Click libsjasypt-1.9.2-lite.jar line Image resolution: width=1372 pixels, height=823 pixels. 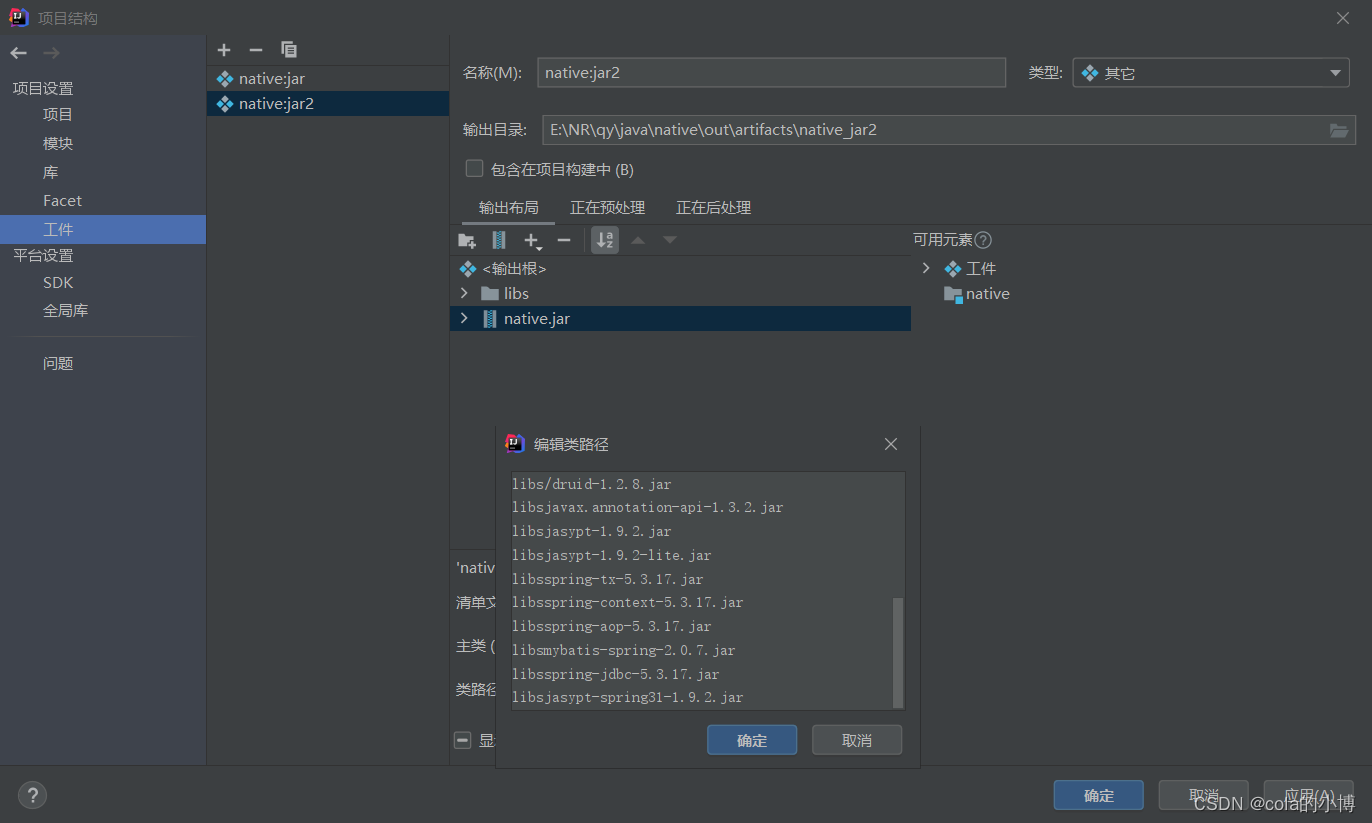pos(612,555)
